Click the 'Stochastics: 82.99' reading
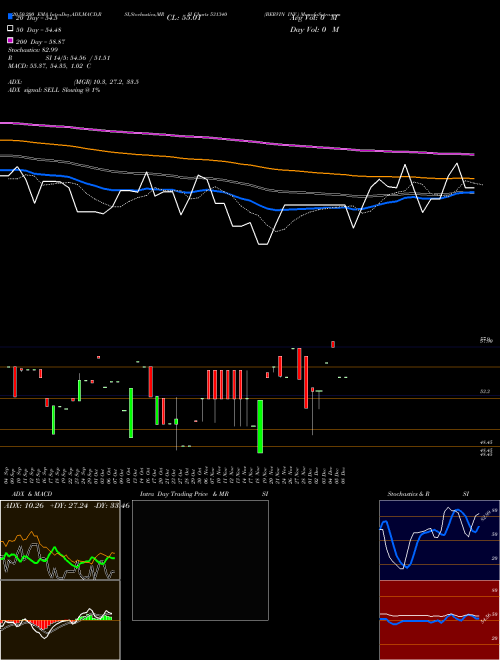Image resolution: width=500 pixels, height=660 pixels. click(x=33, y=50)
